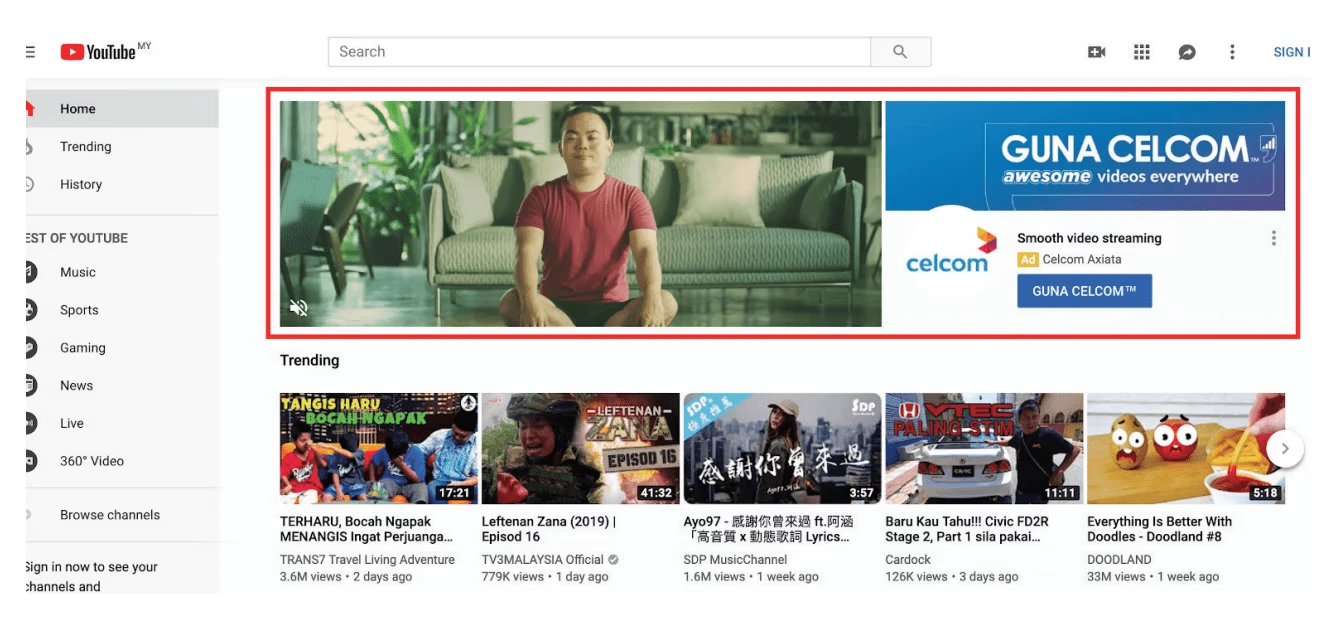Viewport: 1326px width, 644px height.
Task: Open the Gaming sidebar entry
Action: [x=82, y=348]
